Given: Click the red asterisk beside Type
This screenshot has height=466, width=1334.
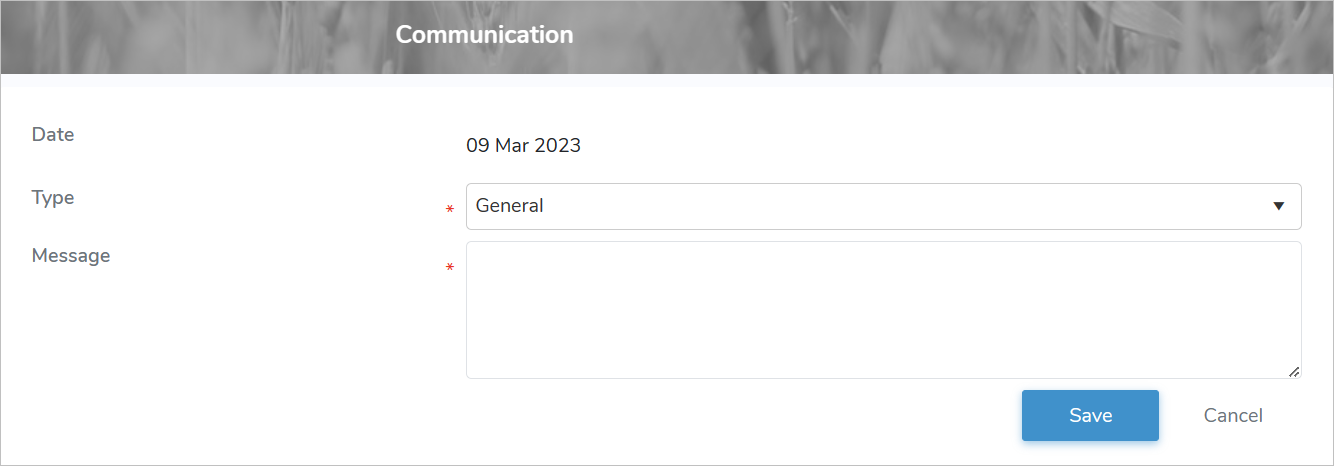Looking at the screenshot, I should [x=450, y=210].
